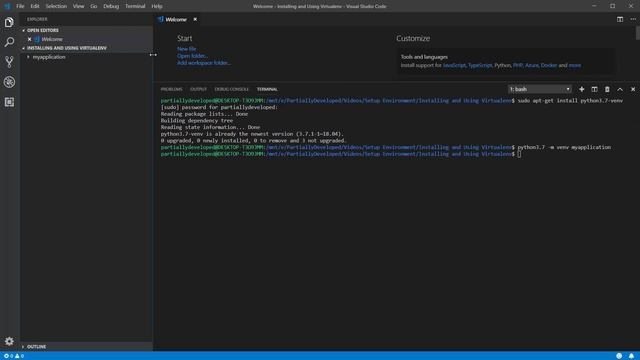Open the Manage gear settings menu

(9, 341)
